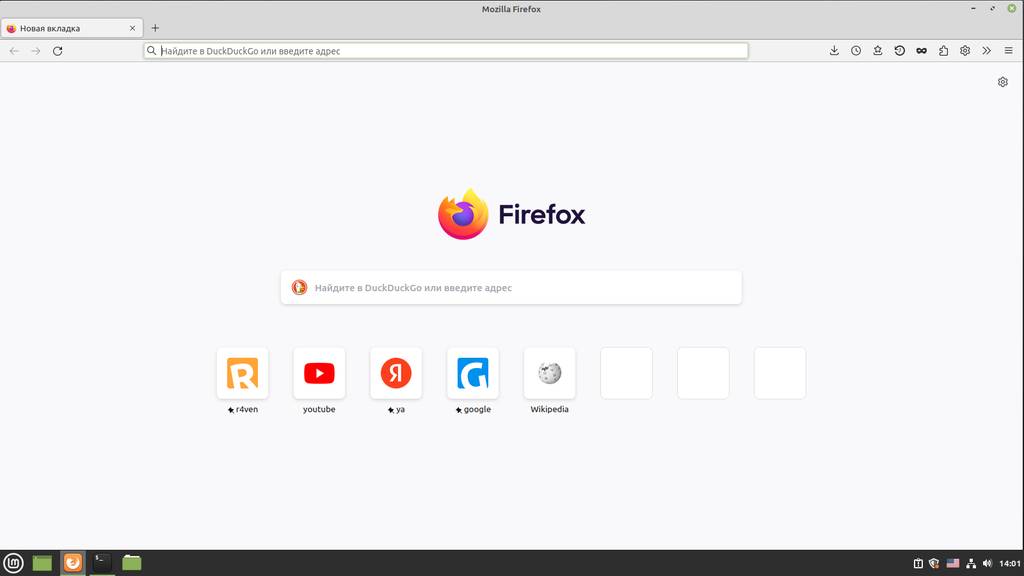Open the US keyboard layout indicator

click(x=952, y=563)
